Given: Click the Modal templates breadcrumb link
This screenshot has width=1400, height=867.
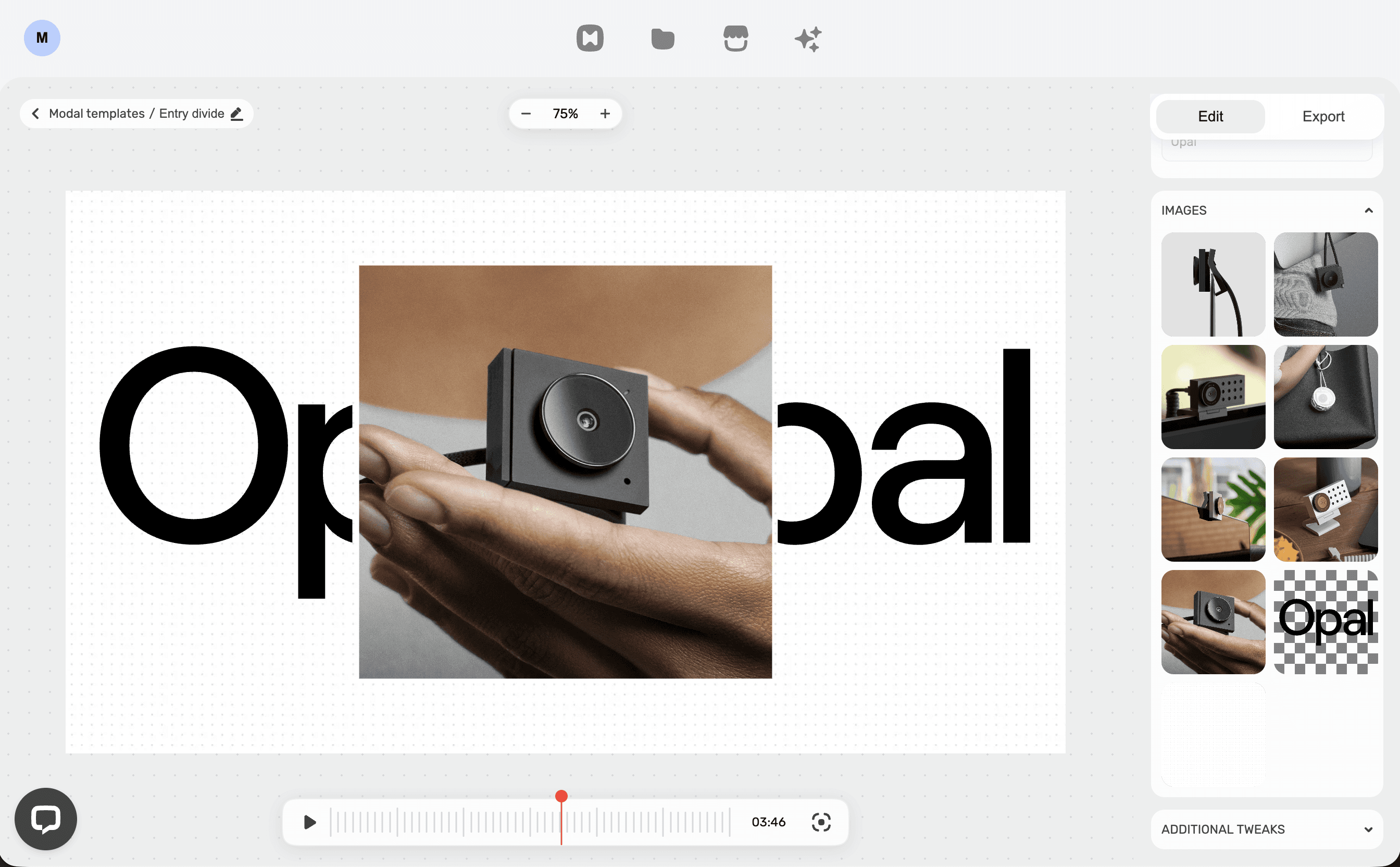Looking at the screenshot, I should coord(96,114).
